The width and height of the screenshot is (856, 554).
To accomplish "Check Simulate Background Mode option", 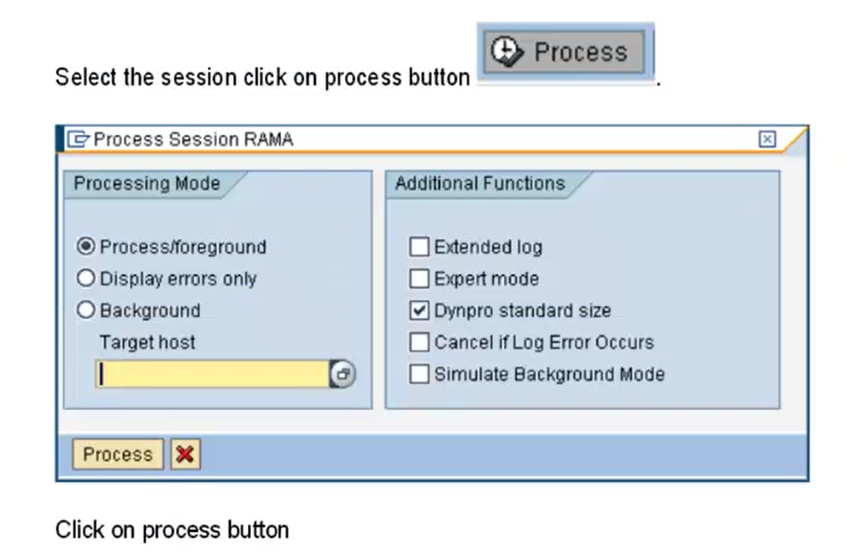I will coord(419,374).
